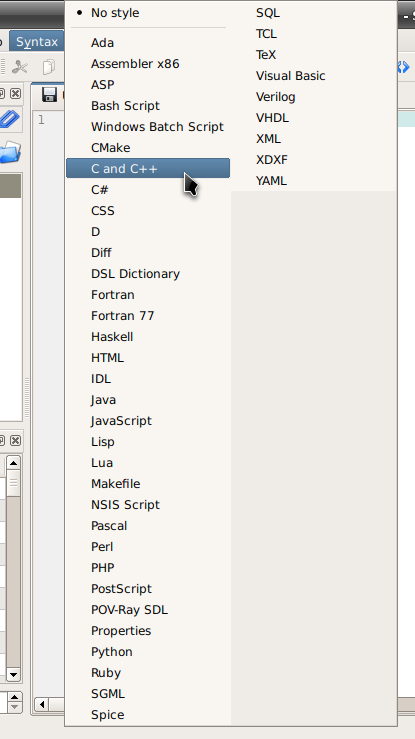Close the upper left docked panel
This screenshot has height=739, width=415.
(16, 93)
